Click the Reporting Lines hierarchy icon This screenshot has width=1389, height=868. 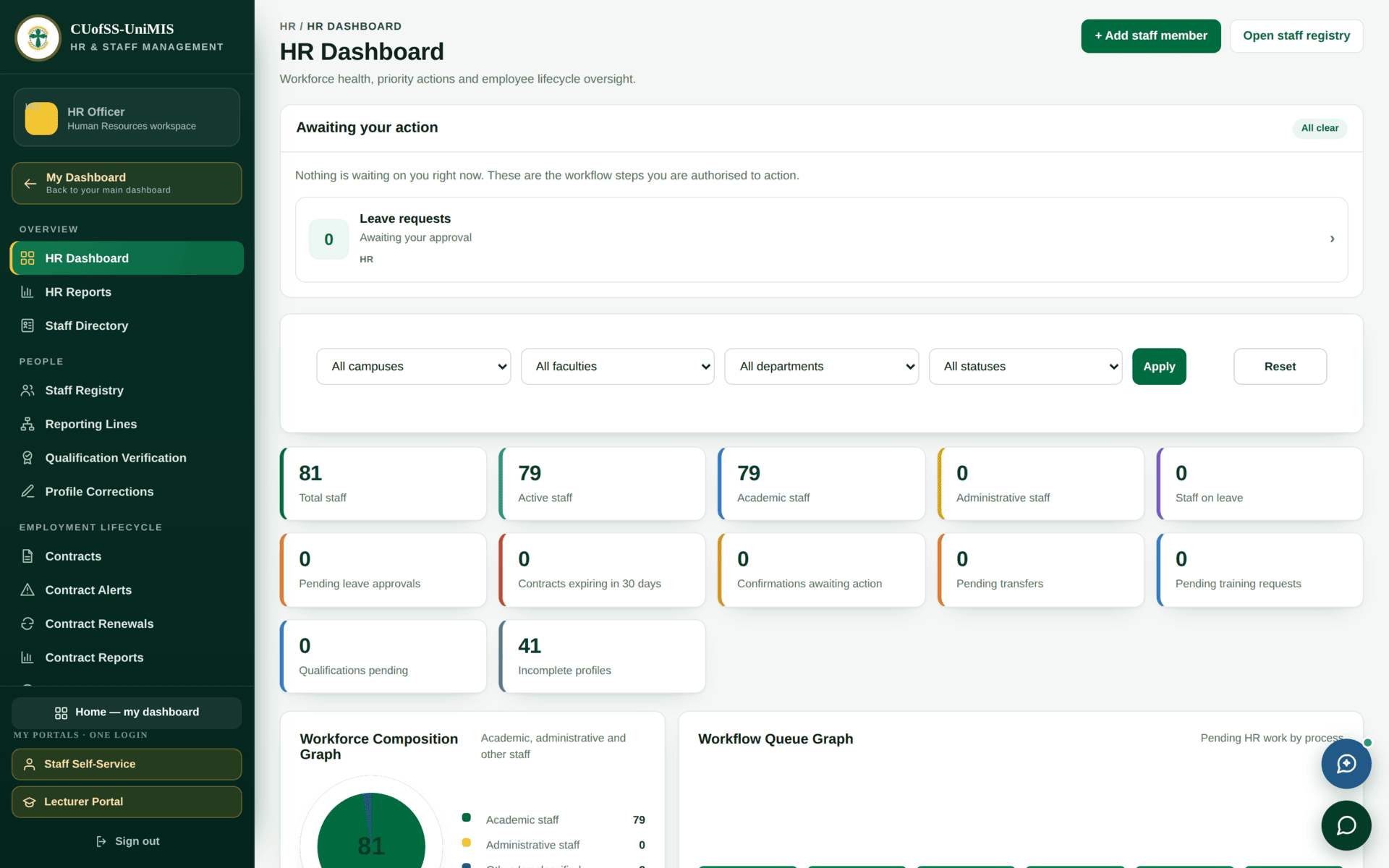(x=27, y=424)
